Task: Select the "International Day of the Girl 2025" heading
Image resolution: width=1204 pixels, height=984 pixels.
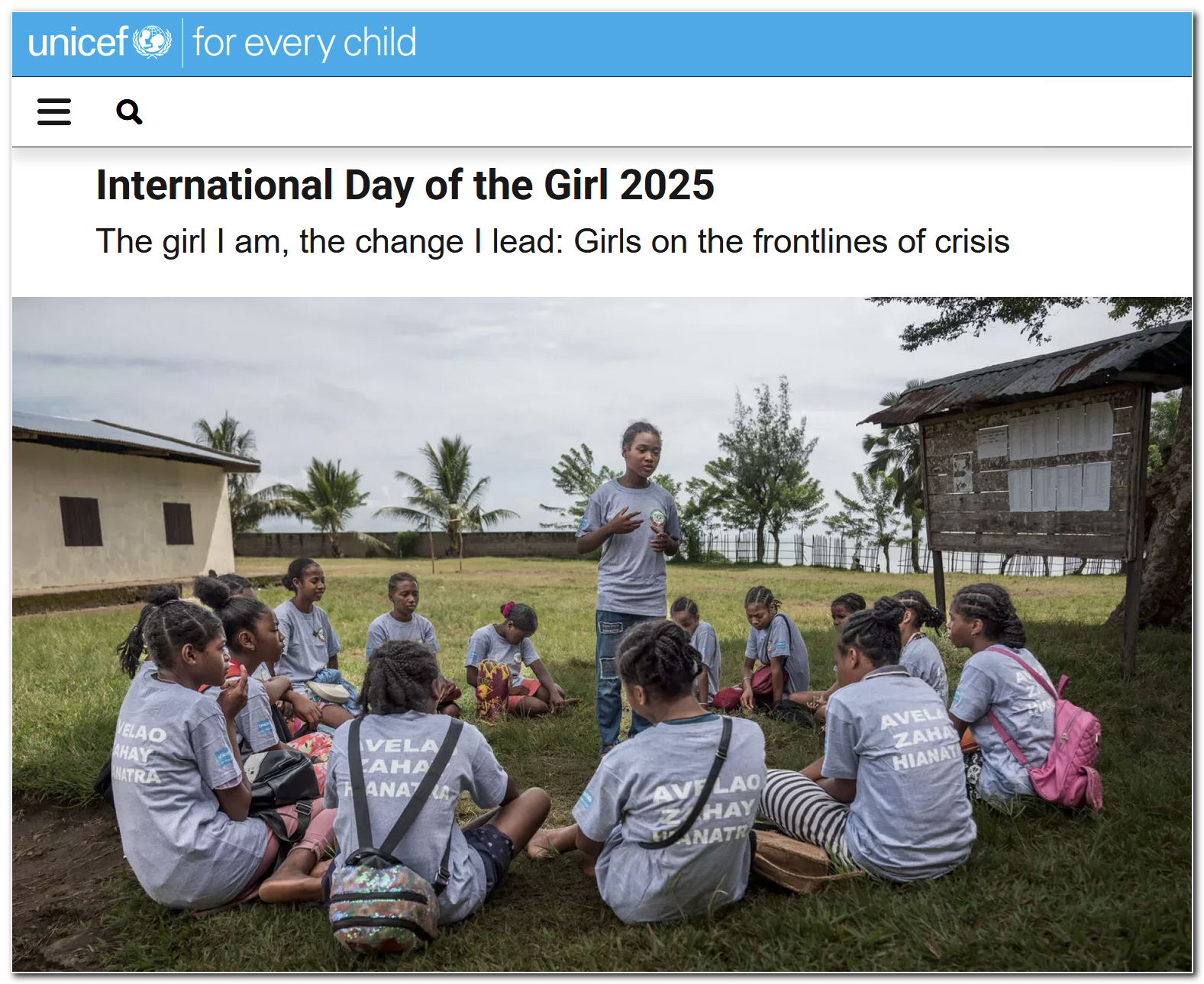Action: tap(405, 186)
